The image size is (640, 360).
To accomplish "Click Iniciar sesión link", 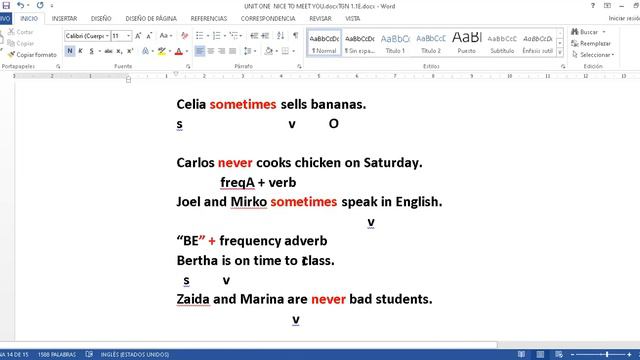I will (x=624, y=18).
